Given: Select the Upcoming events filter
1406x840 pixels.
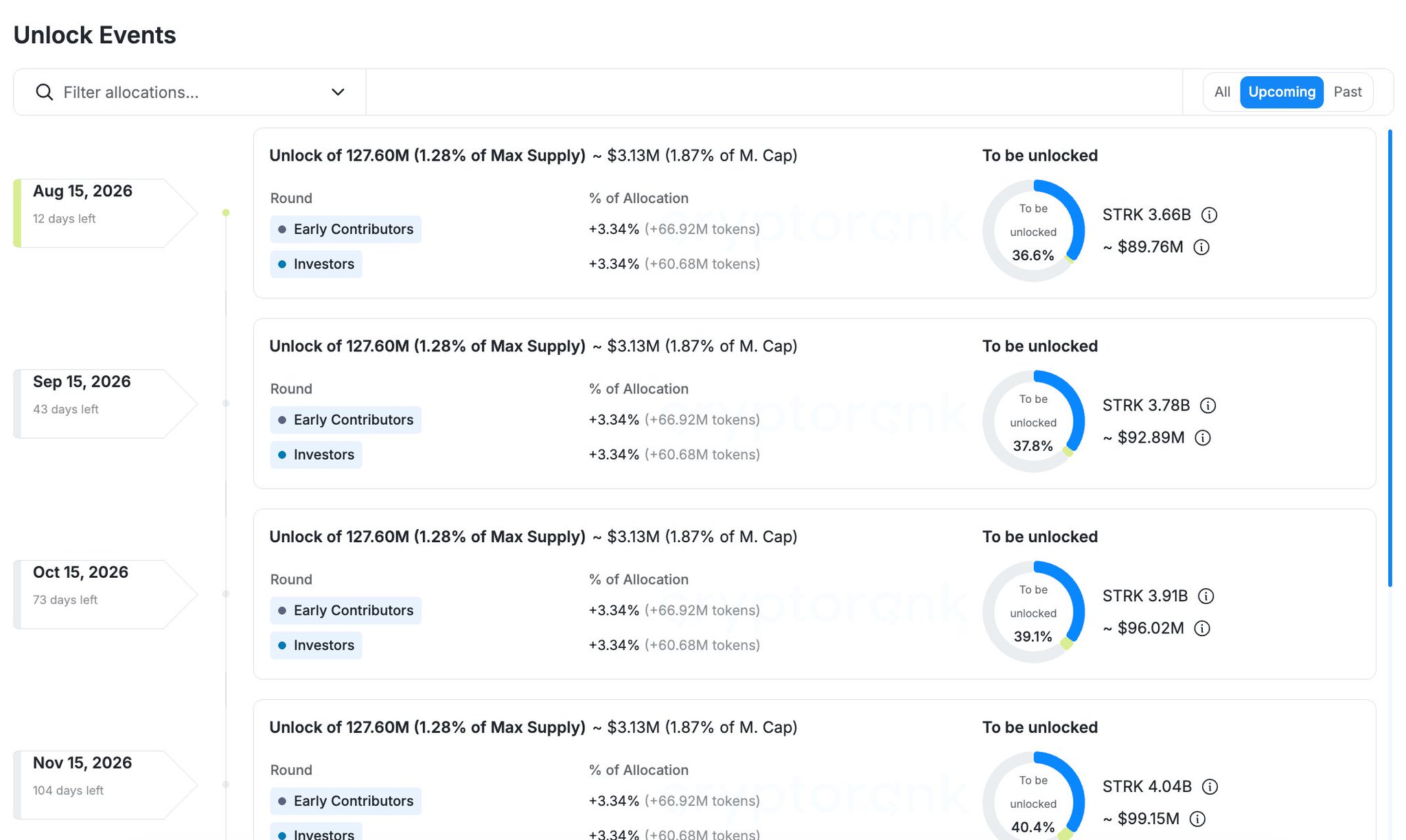Looking at the screenshot, I should [x=1282, y=92].
